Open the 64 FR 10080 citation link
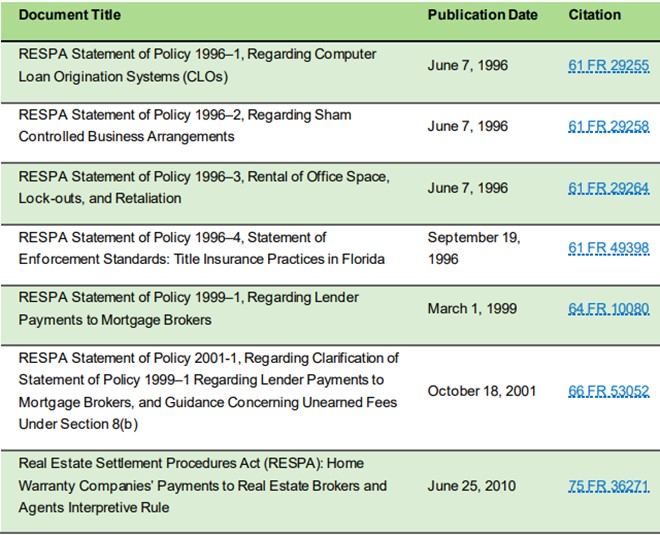The image size is (660, 535). [608, 308]
